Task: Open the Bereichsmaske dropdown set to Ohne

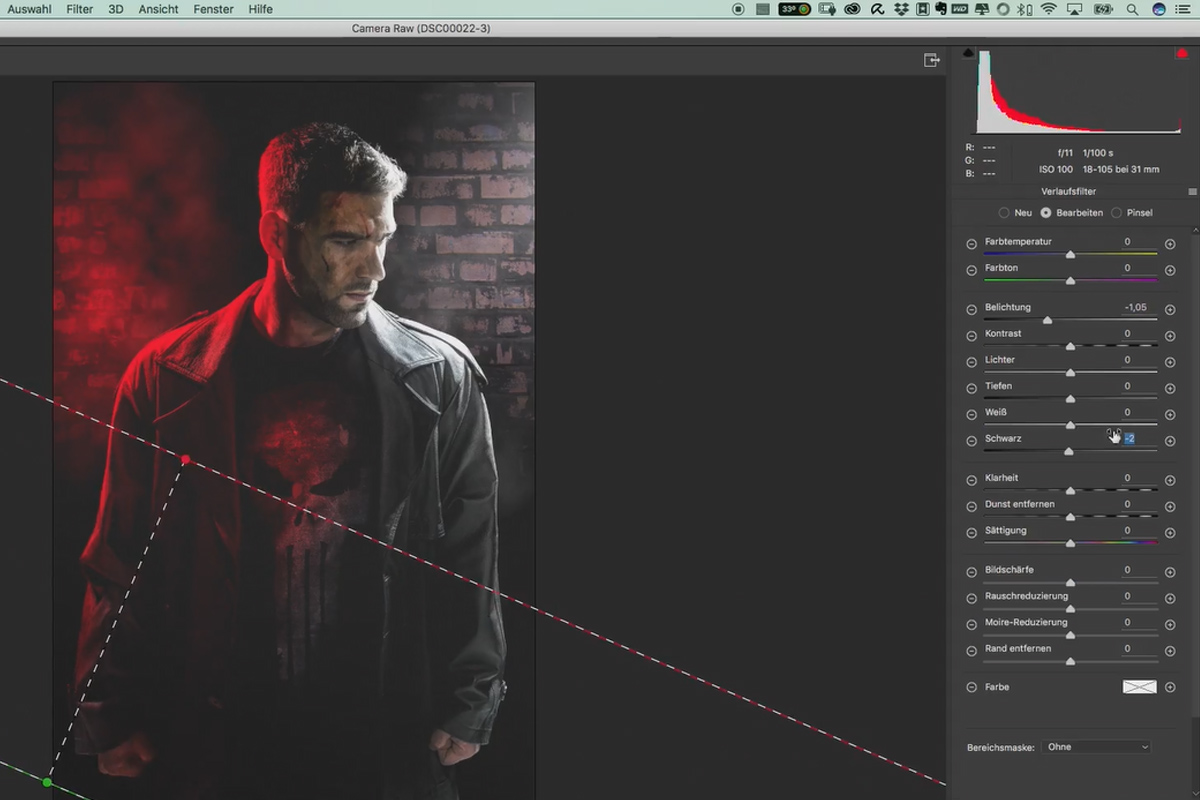Action: point(1096,747)
